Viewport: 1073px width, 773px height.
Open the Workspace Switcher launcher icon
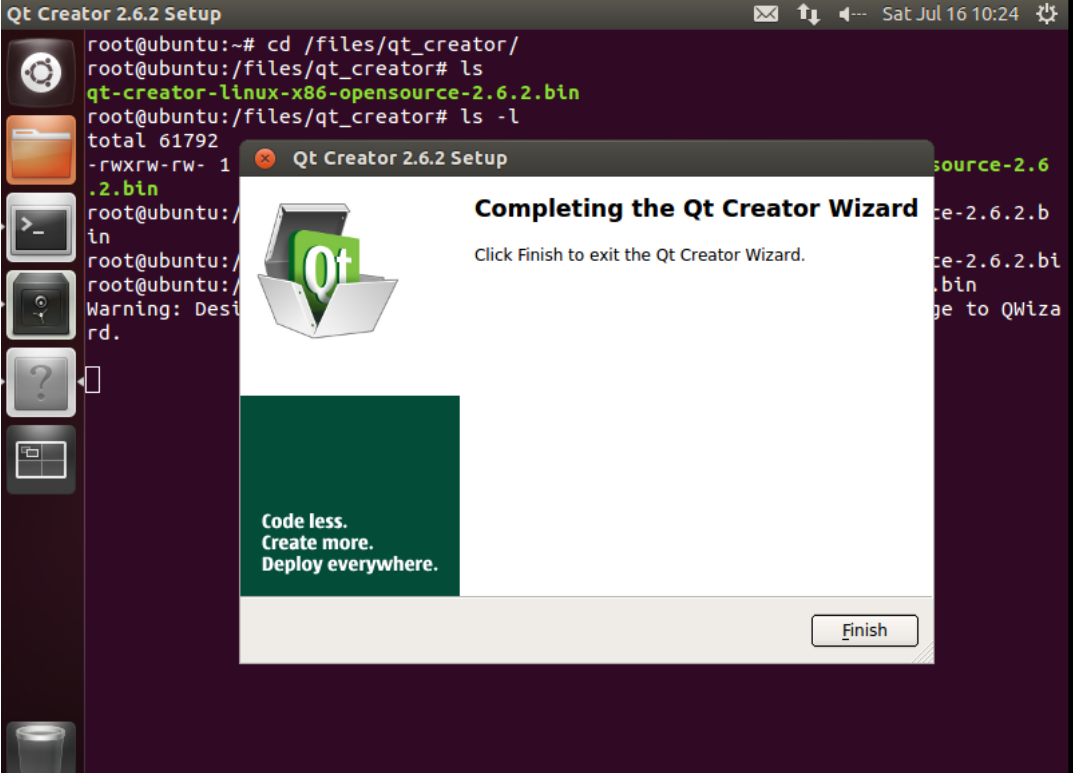click(41, 459)
